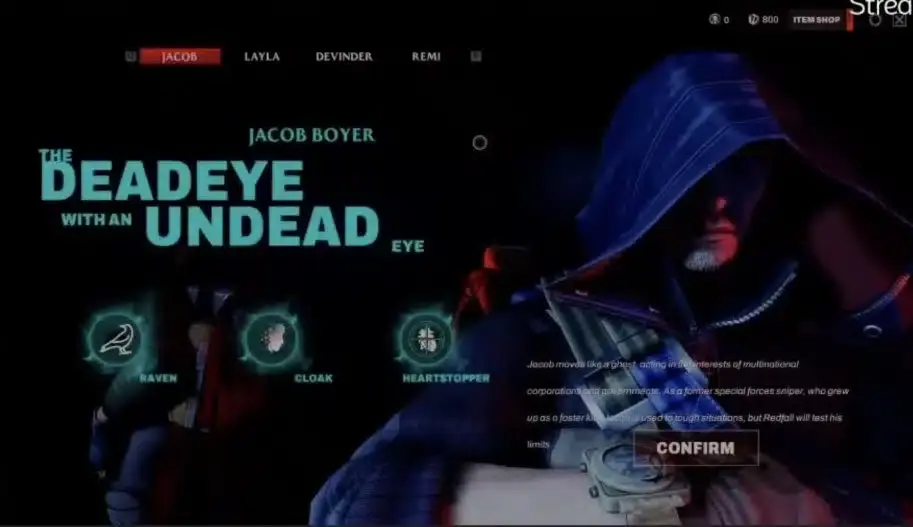Switch to the LAYLA character tab
This screenshot has height=527, width=913.
coord(262,56)
